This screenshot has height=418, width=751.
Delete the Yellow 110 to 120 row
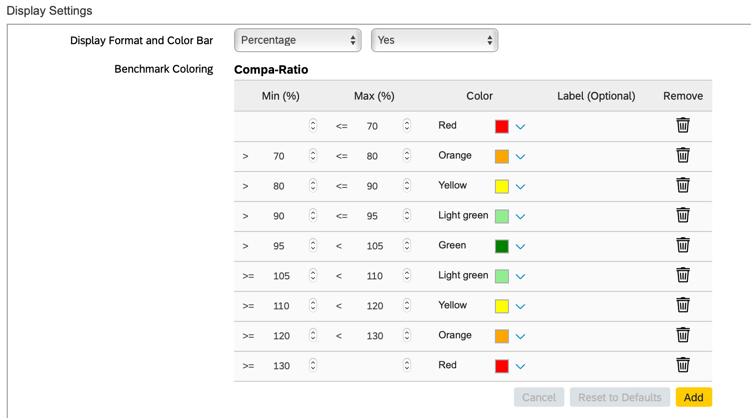682,305
